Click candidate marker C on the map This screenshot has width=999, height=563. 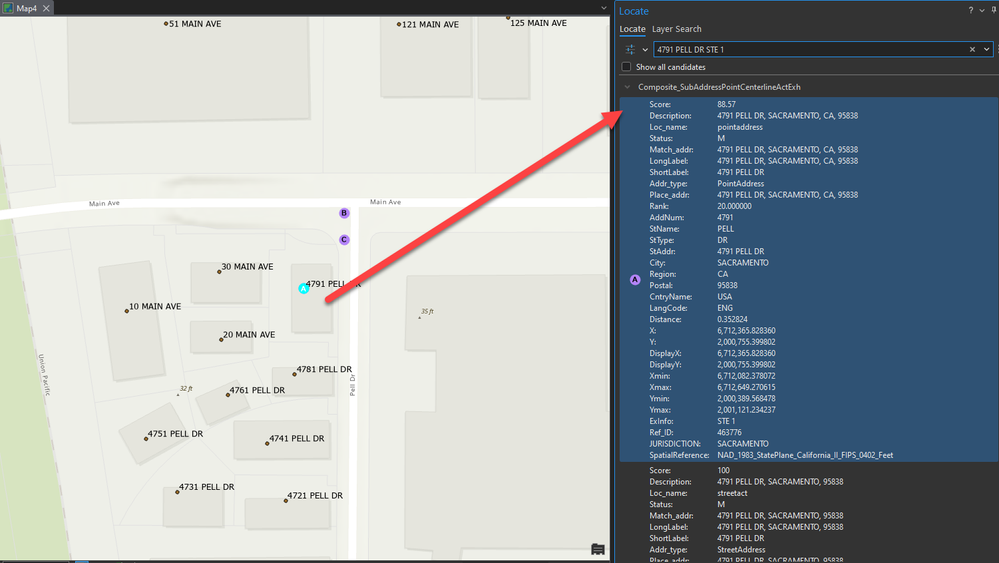point(344,240)
